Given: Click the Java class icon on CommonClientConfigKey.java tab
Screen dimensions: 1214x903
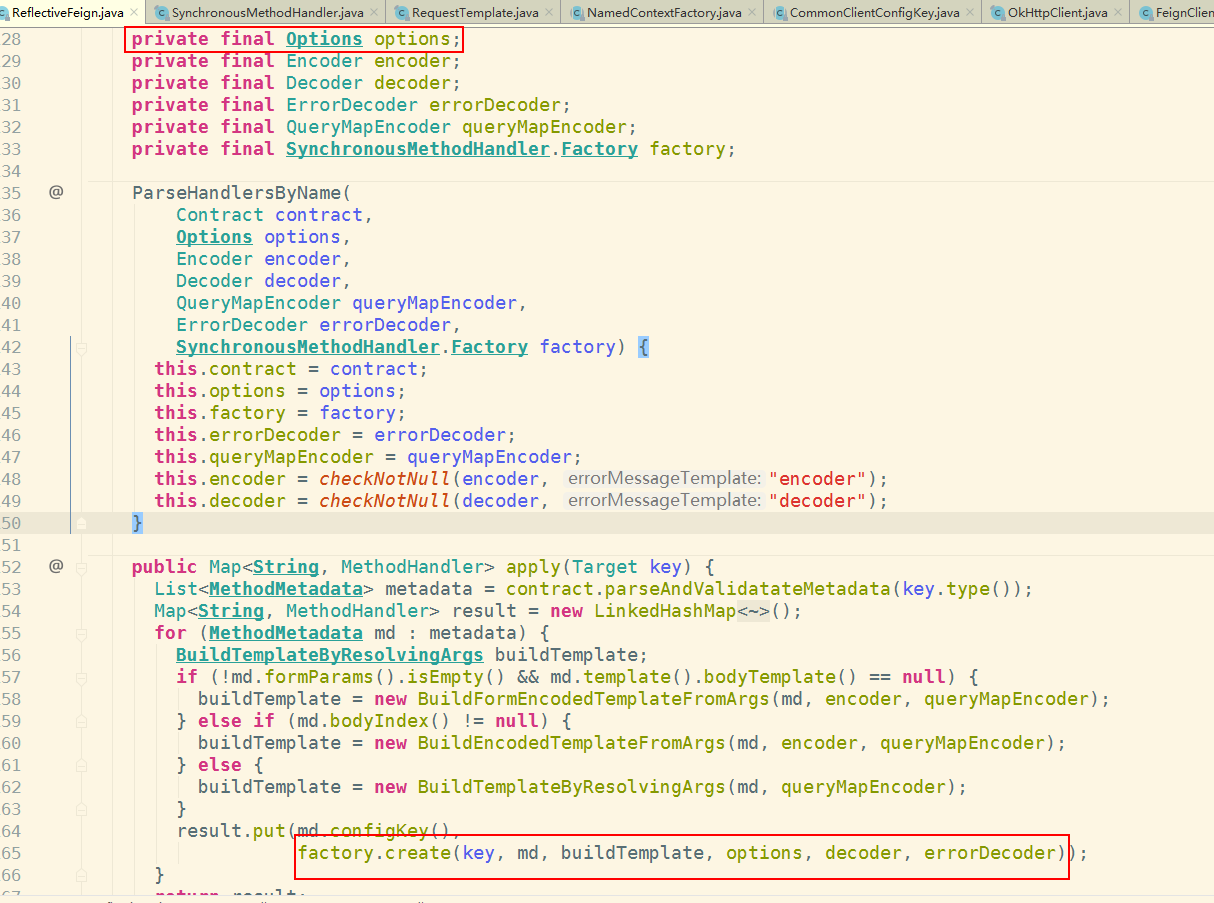Looking at the screenshot, I should click(781, 14).
